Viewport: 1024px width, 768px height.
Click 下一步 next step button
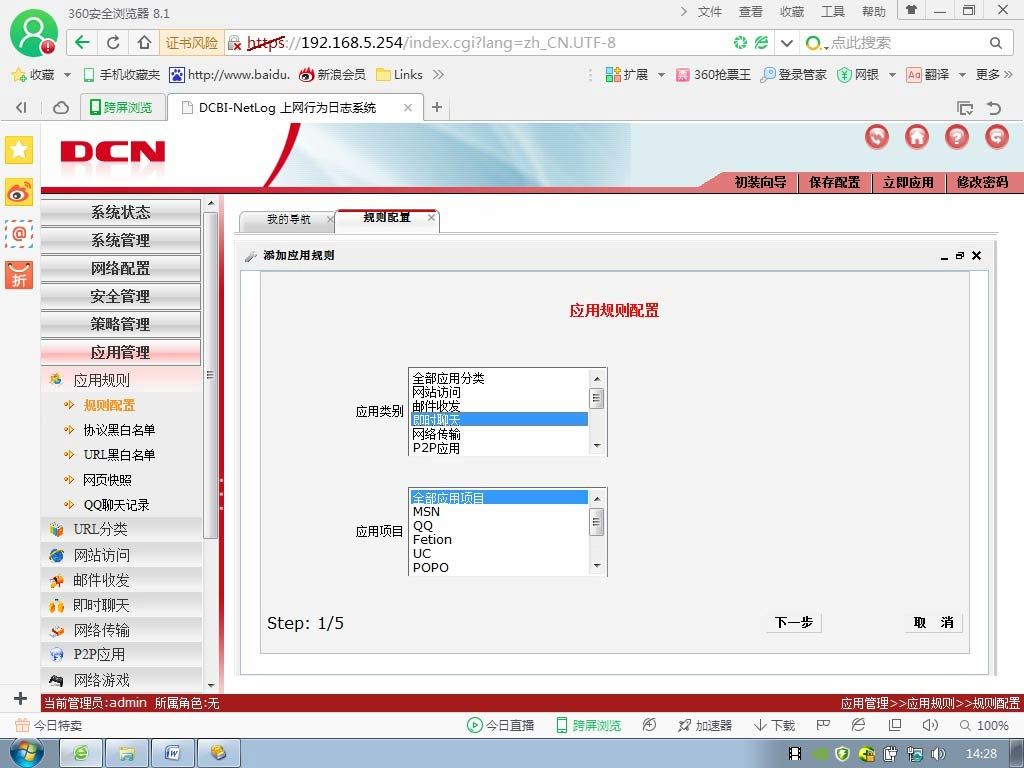point(793,622)
